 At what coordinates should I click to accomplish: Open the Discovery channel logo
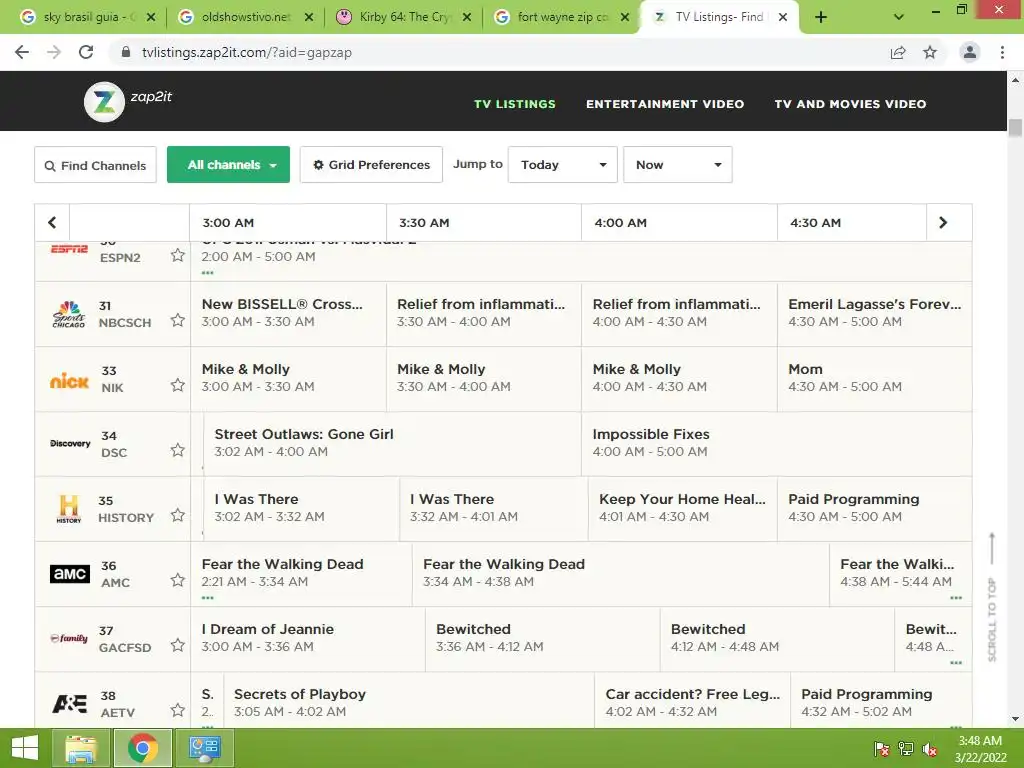click(70, 443)
